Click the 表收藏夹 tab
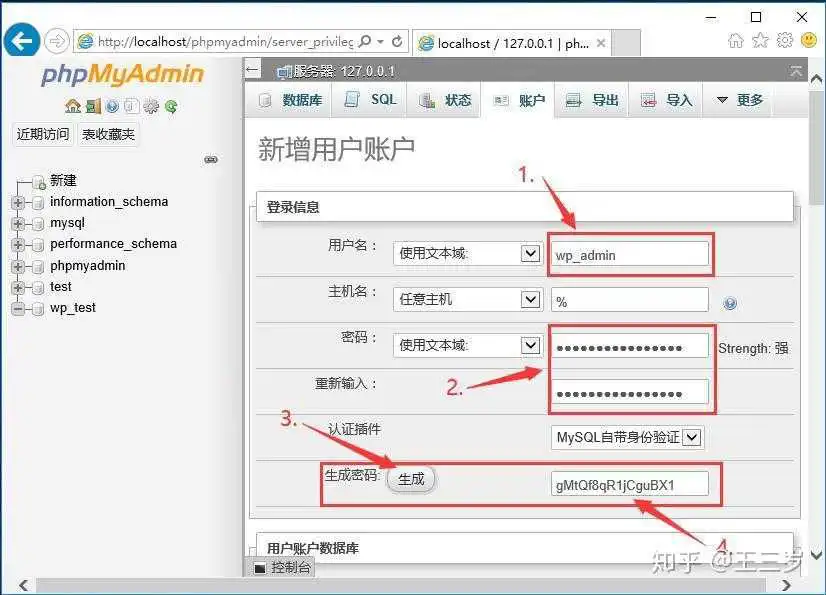This screenshot has width=826, height=595. point(108,134)
